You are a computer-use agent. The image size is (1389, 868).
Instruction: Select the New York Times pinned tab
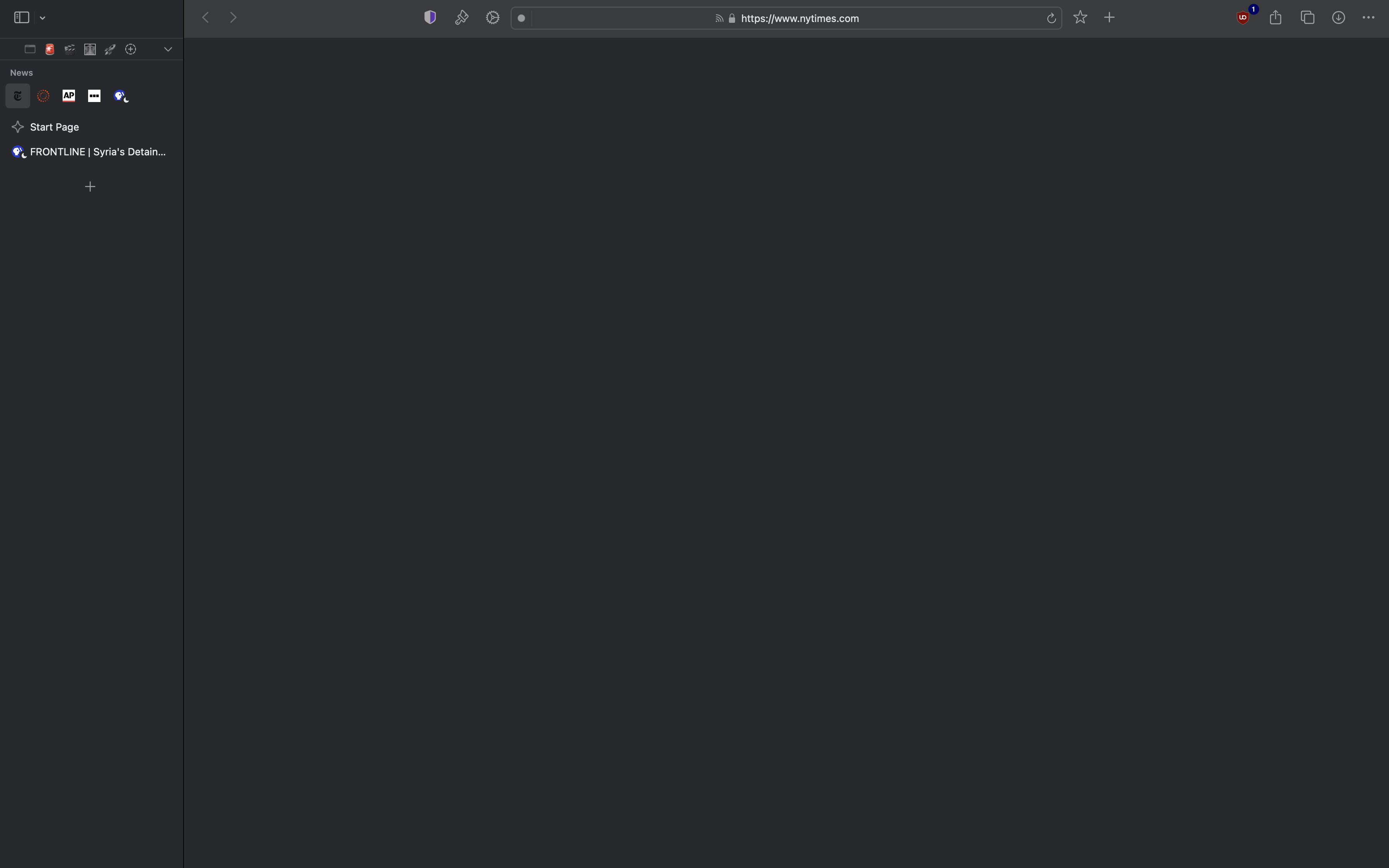coord(17,95)
